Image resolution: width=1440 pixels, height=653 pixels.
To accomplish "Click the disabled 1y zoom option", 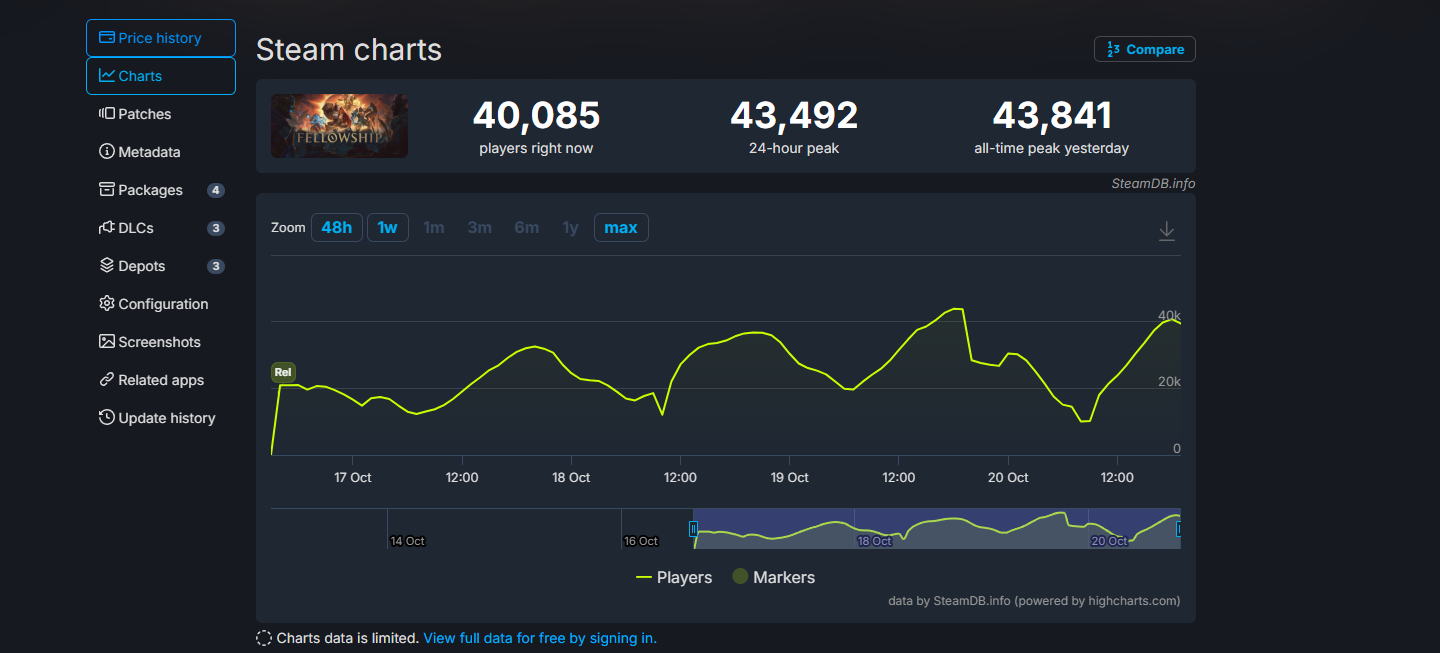I will pyautogui.click(x=571, y=228).
